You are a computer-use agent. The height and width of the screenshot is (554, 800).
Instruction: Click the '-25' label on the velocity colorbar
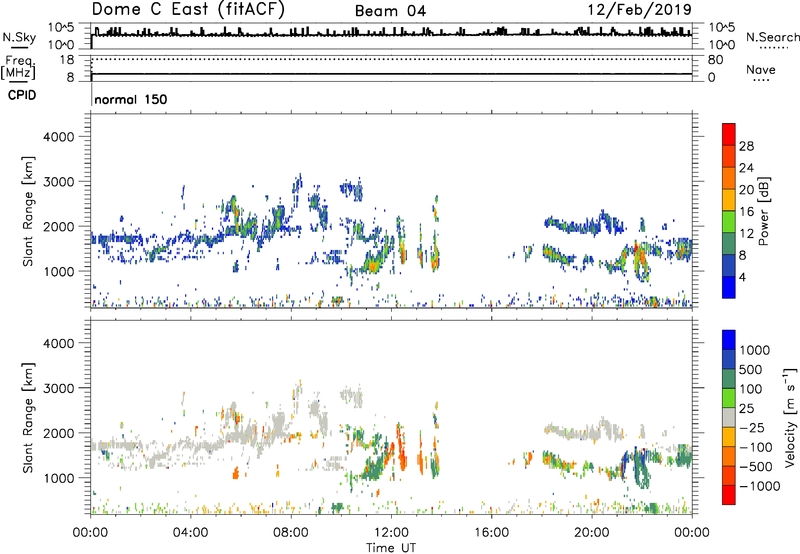click(x=751, y=428)
